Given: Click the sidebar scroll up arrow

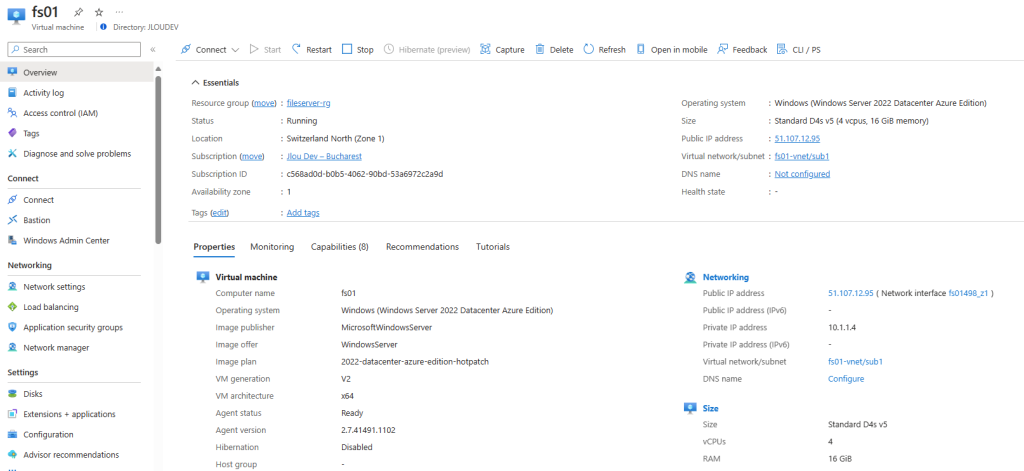Looking at the screenshot, I should [x=158, y=69].
